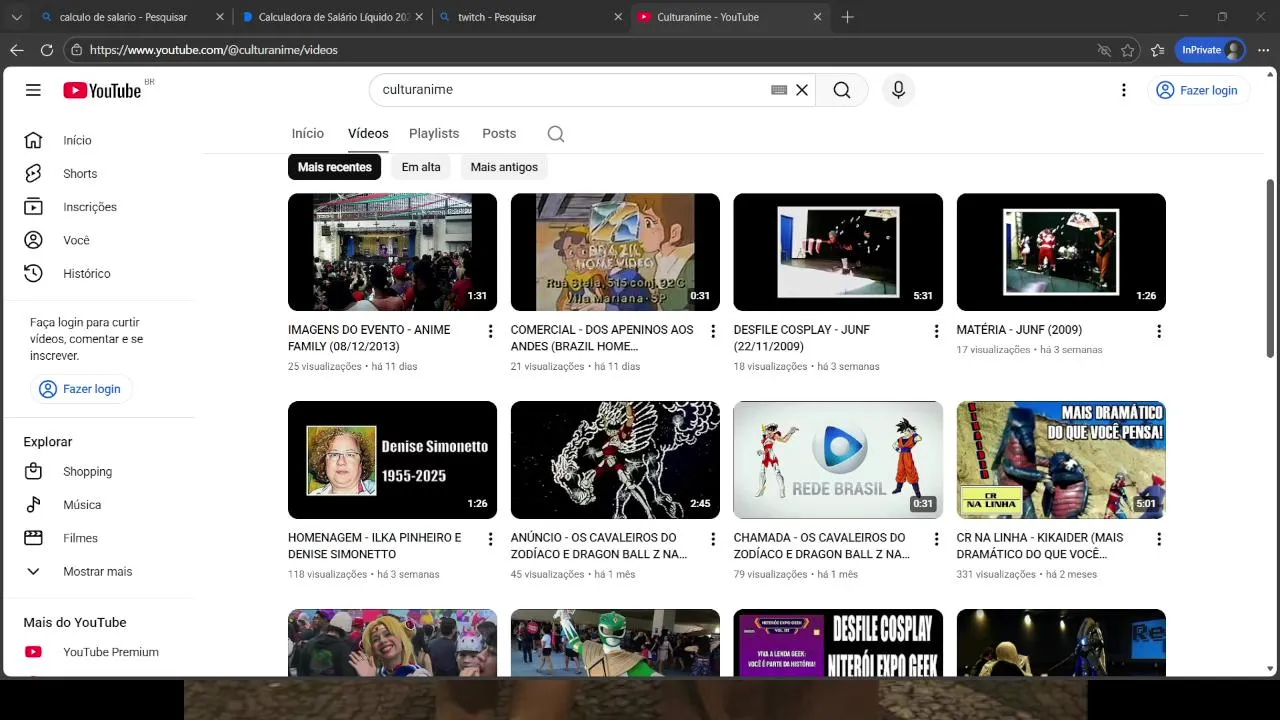The image size is (1280, 720).
Task: Open the browser favorites list icon
Action: [1158, 50]
